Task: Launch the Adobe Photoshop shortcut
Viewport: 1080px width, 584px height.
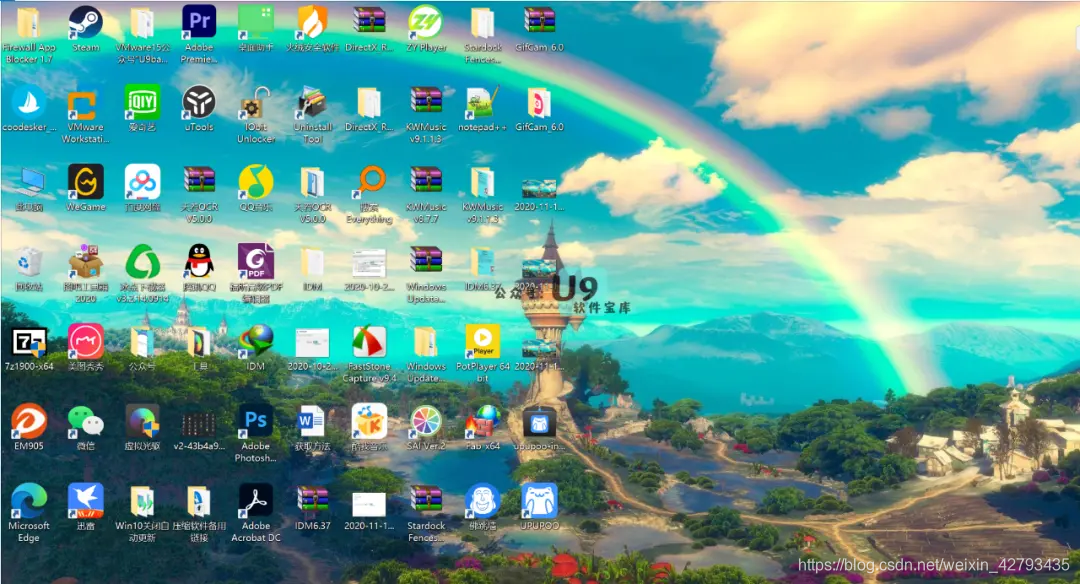Action: click(256, 421)
